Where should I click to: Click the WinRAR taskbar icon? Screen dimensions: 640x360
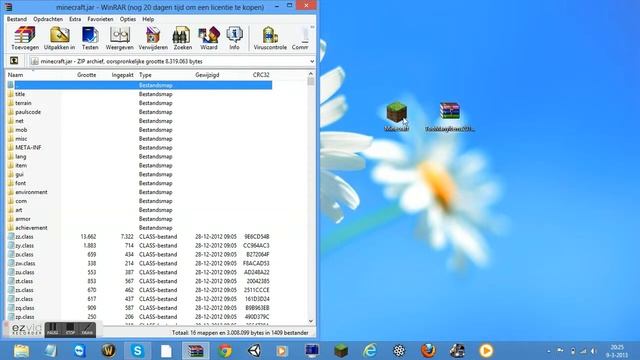click(x=196, y=351)
